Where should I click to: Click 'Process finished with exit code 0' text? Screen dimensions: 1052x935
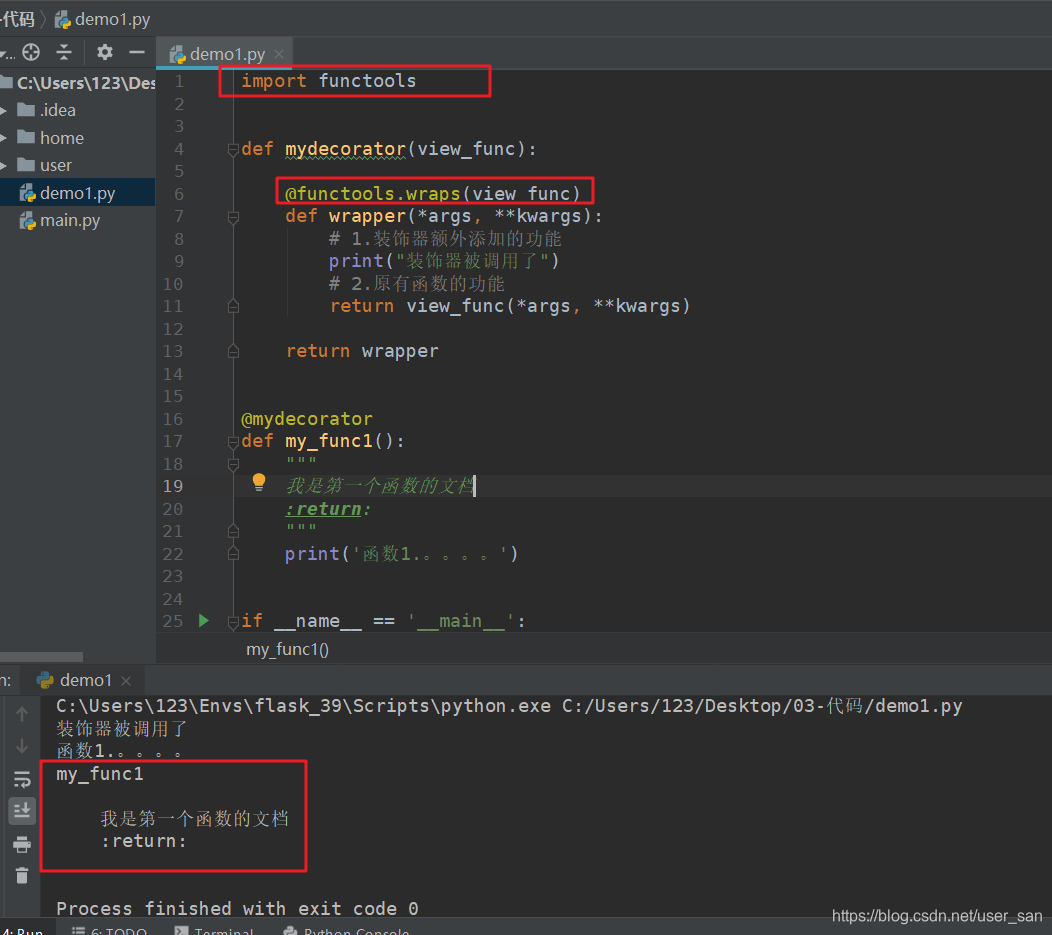click(238, 909)
